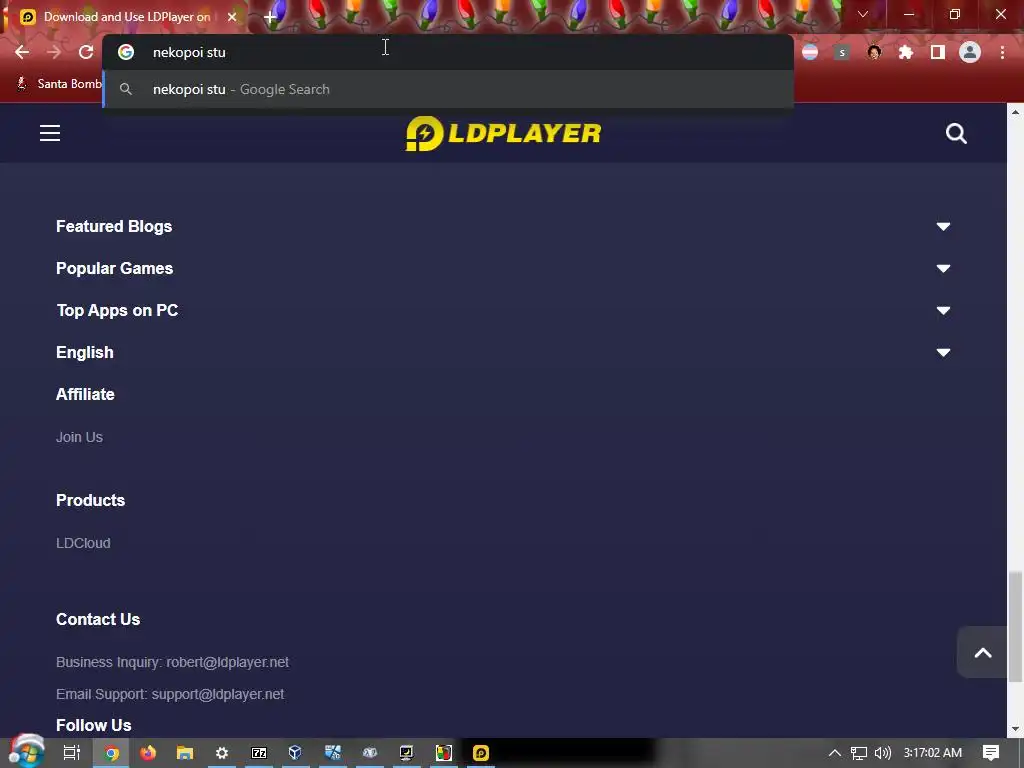Open the Settings gear on the taskbar
Viewport: 1024px width, 768px height.
221,753
